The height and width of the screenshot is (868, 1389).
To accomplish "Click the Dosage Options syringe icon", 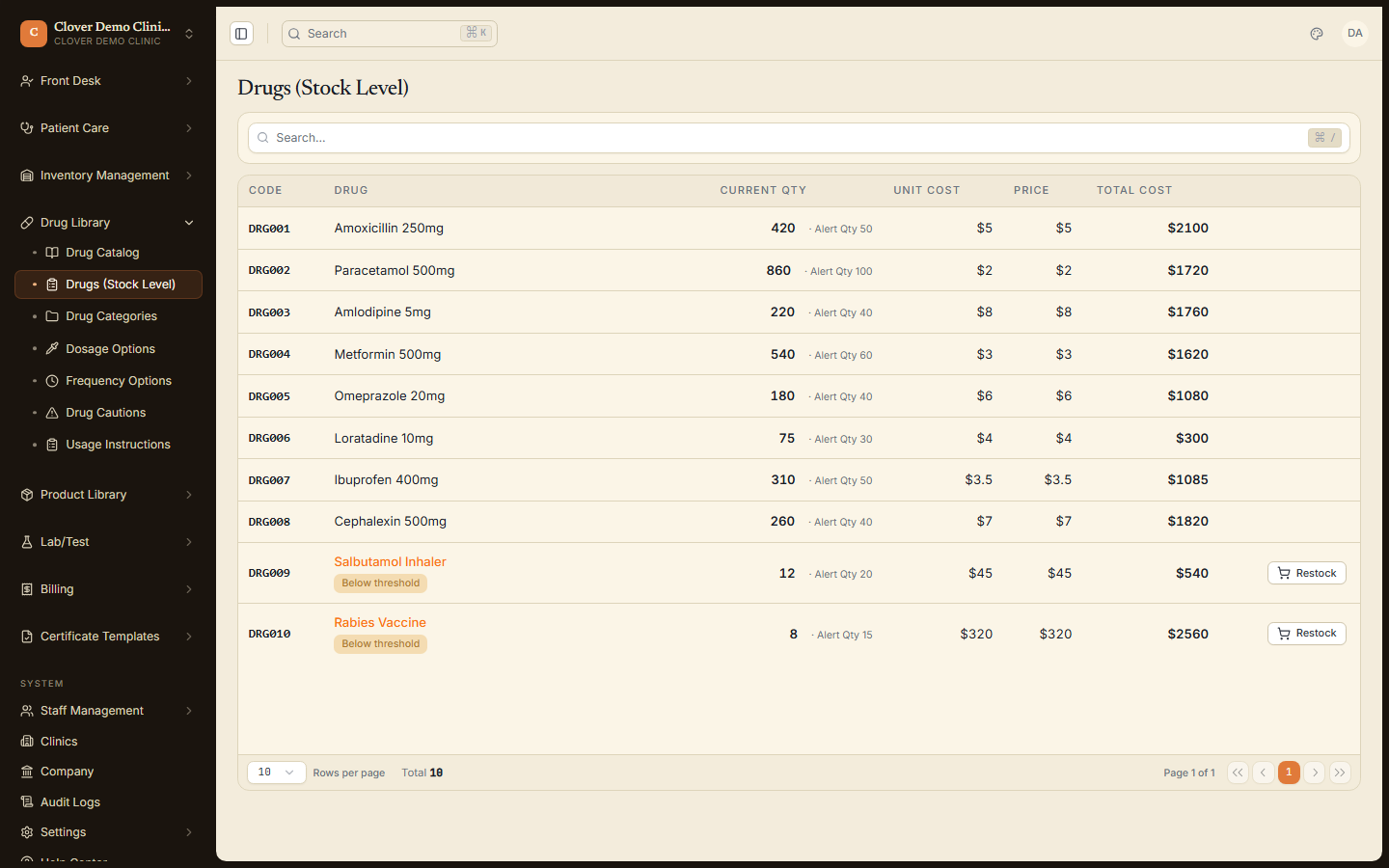I will 52,349.
